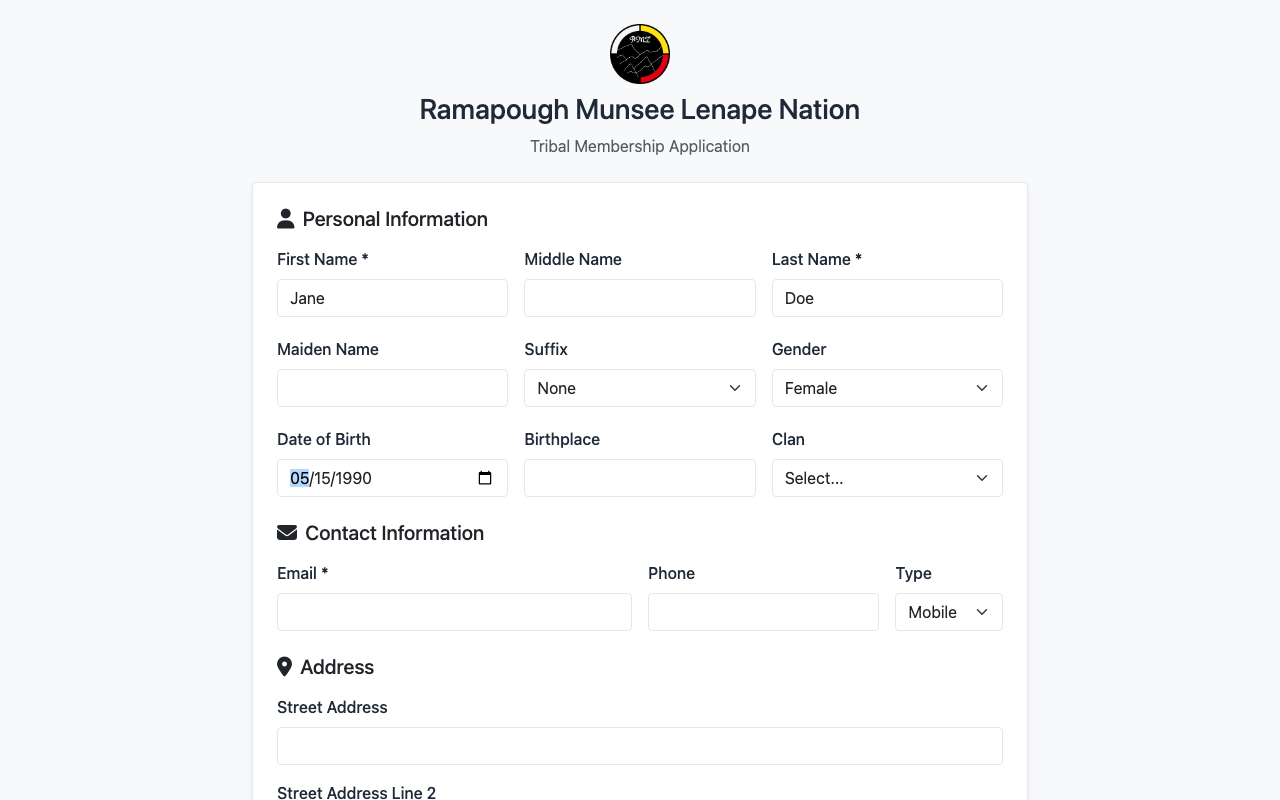Open the Gender dropdown showing Female
The height and width of the screenshot is (800, 1280).
click(886, 388)
